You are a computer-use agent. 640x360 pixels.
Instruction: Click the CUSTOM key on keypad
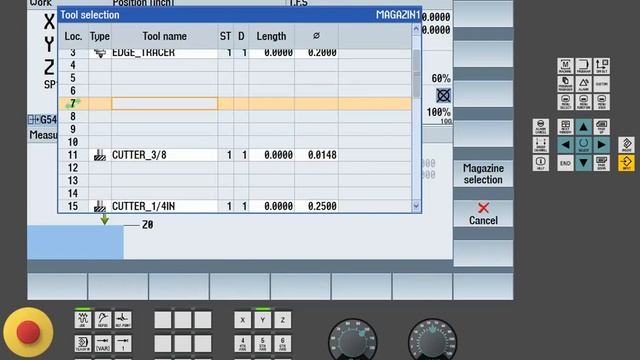tap(602, 84)
